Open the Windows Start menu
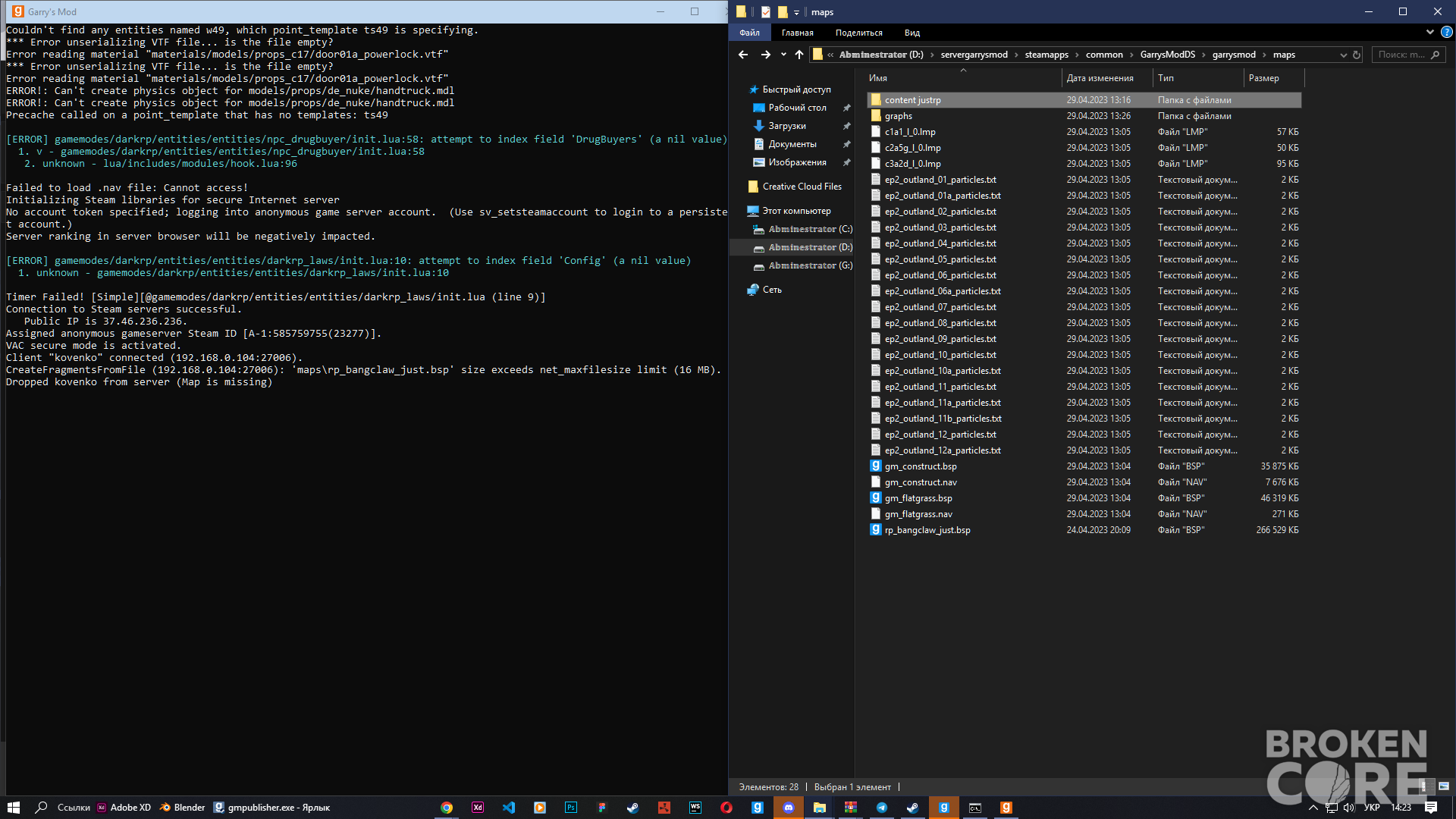 coord(14,808)
